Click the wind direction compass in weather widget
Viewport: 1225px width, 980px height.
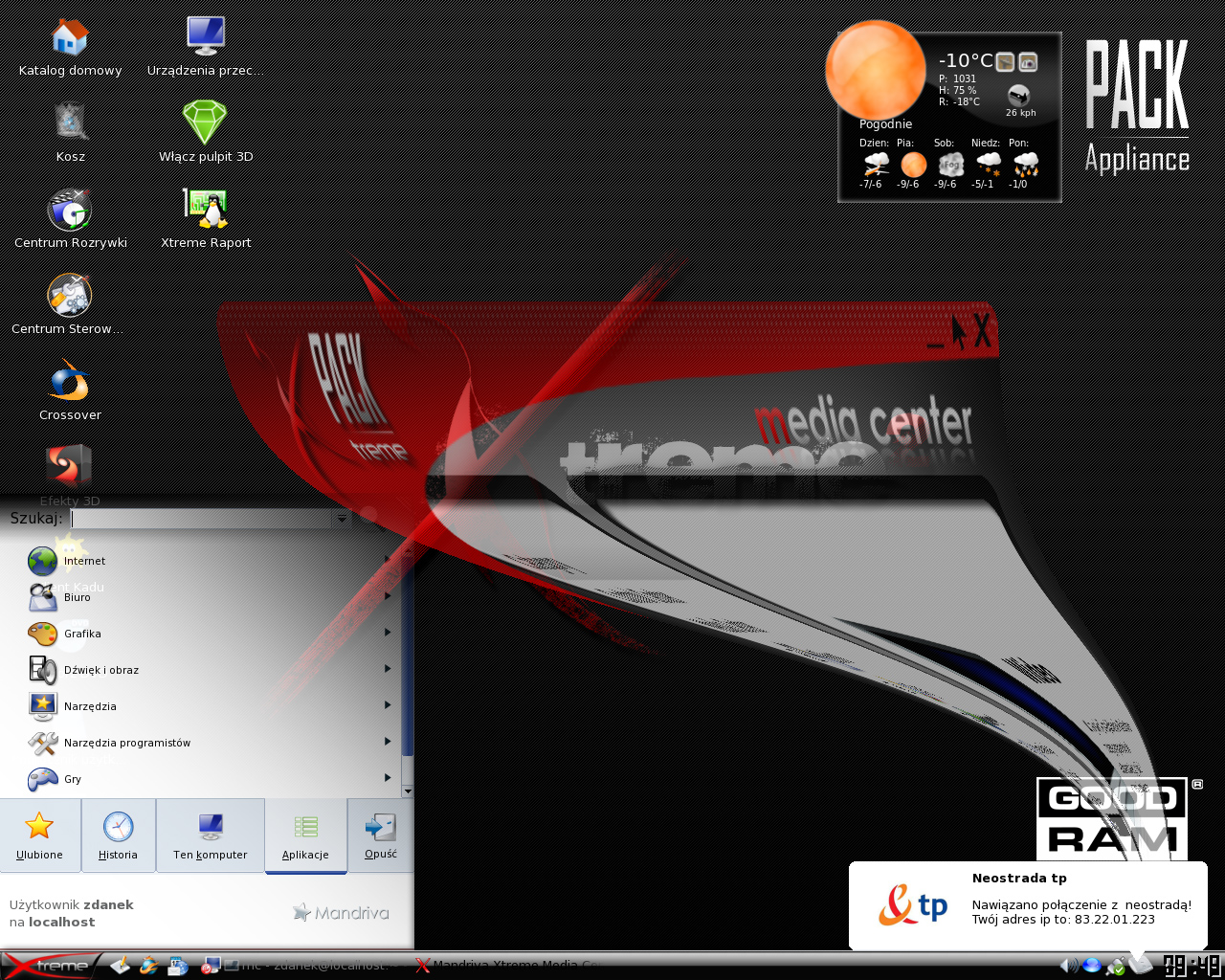point(1019,95)
